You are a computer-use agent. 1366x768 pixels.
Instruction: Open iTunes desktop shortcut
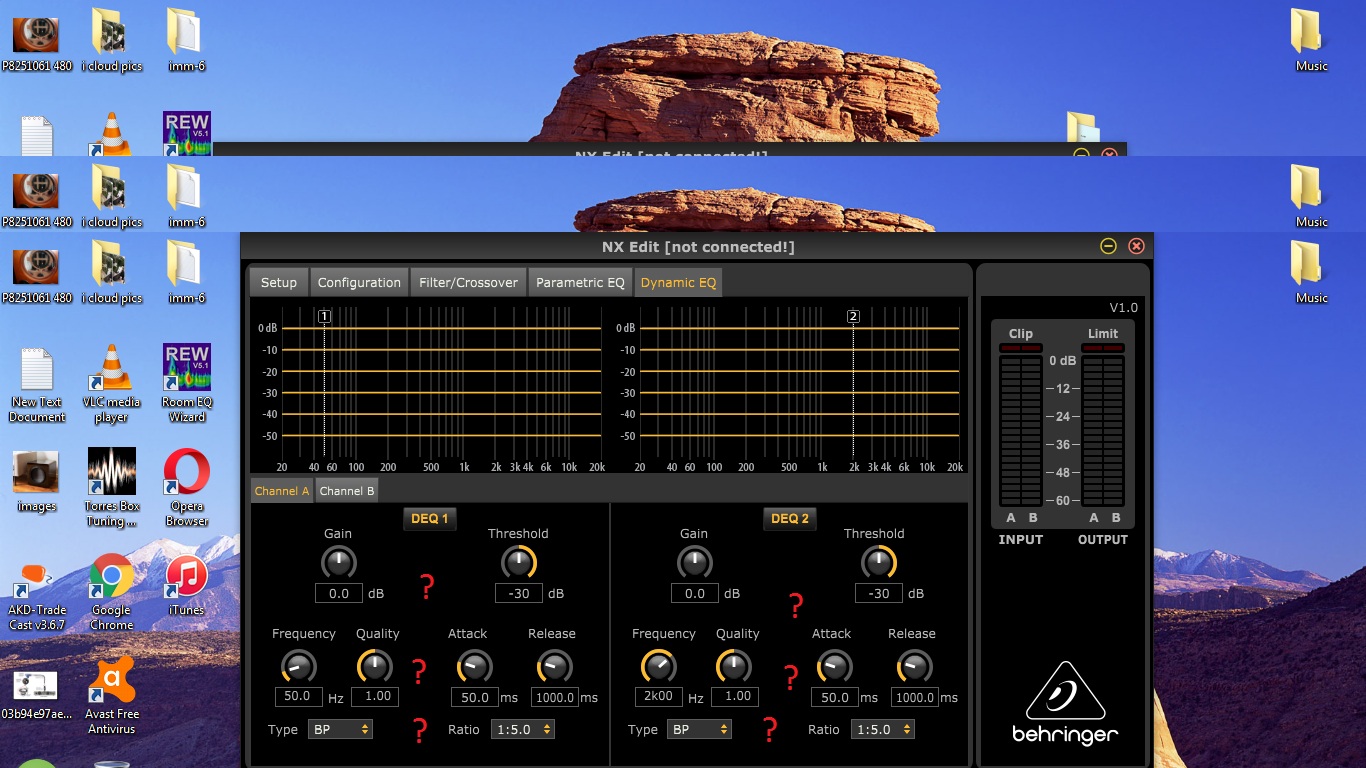coord(187,585)
